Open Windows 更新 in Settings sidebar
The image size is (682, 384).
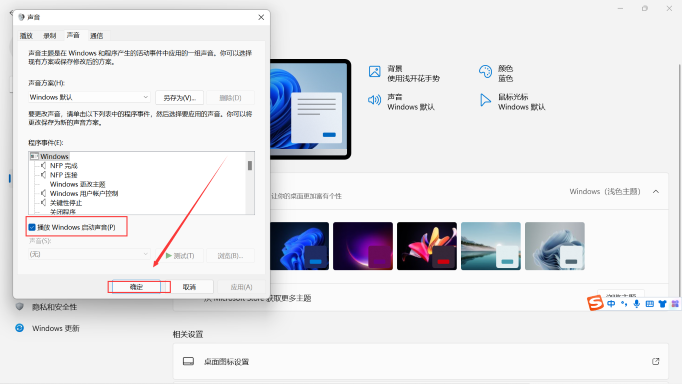click(x=56, y=328)
